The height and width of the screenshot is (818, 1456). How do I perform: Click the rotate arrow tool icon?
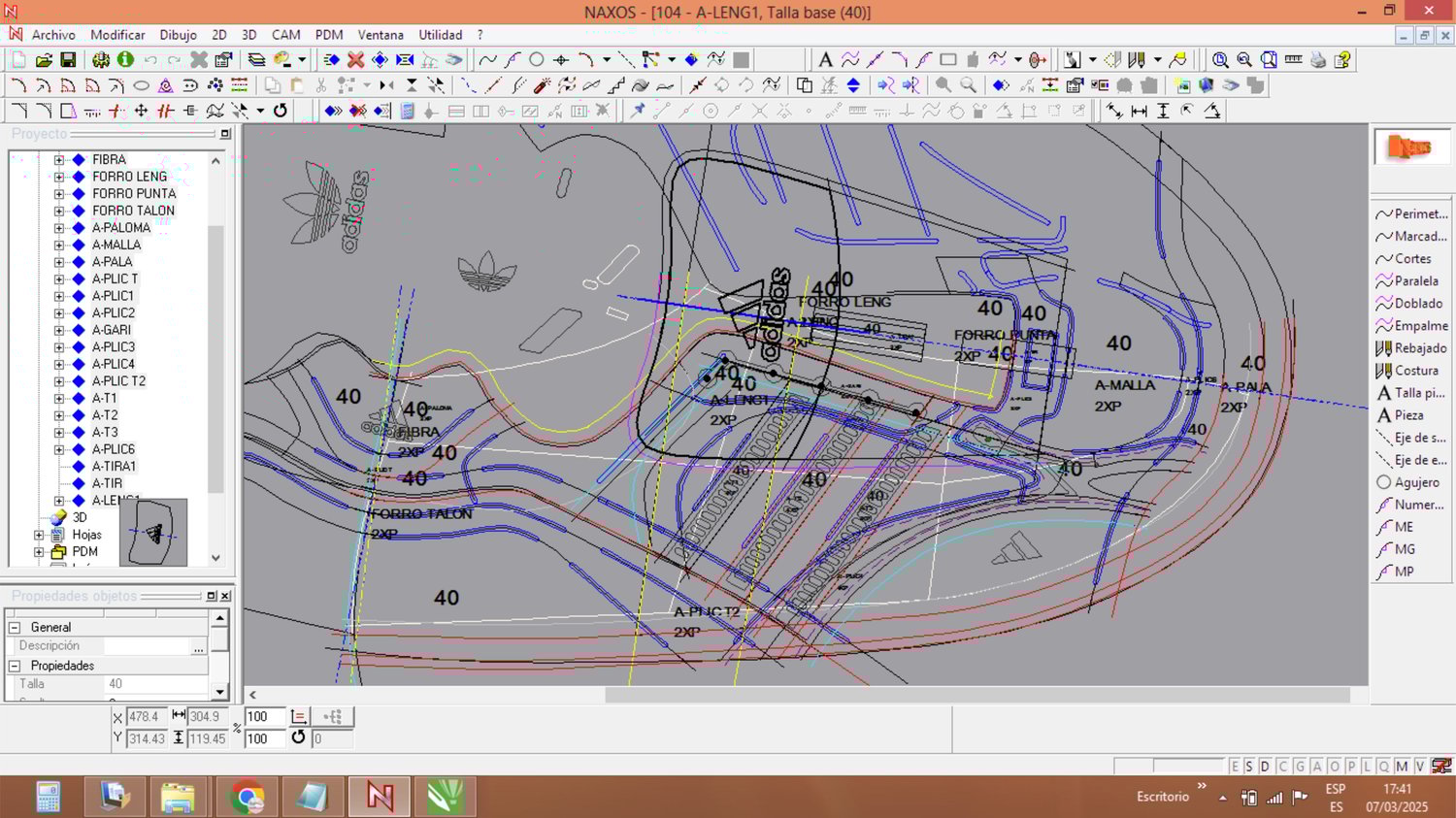click(x=281, y=111)
